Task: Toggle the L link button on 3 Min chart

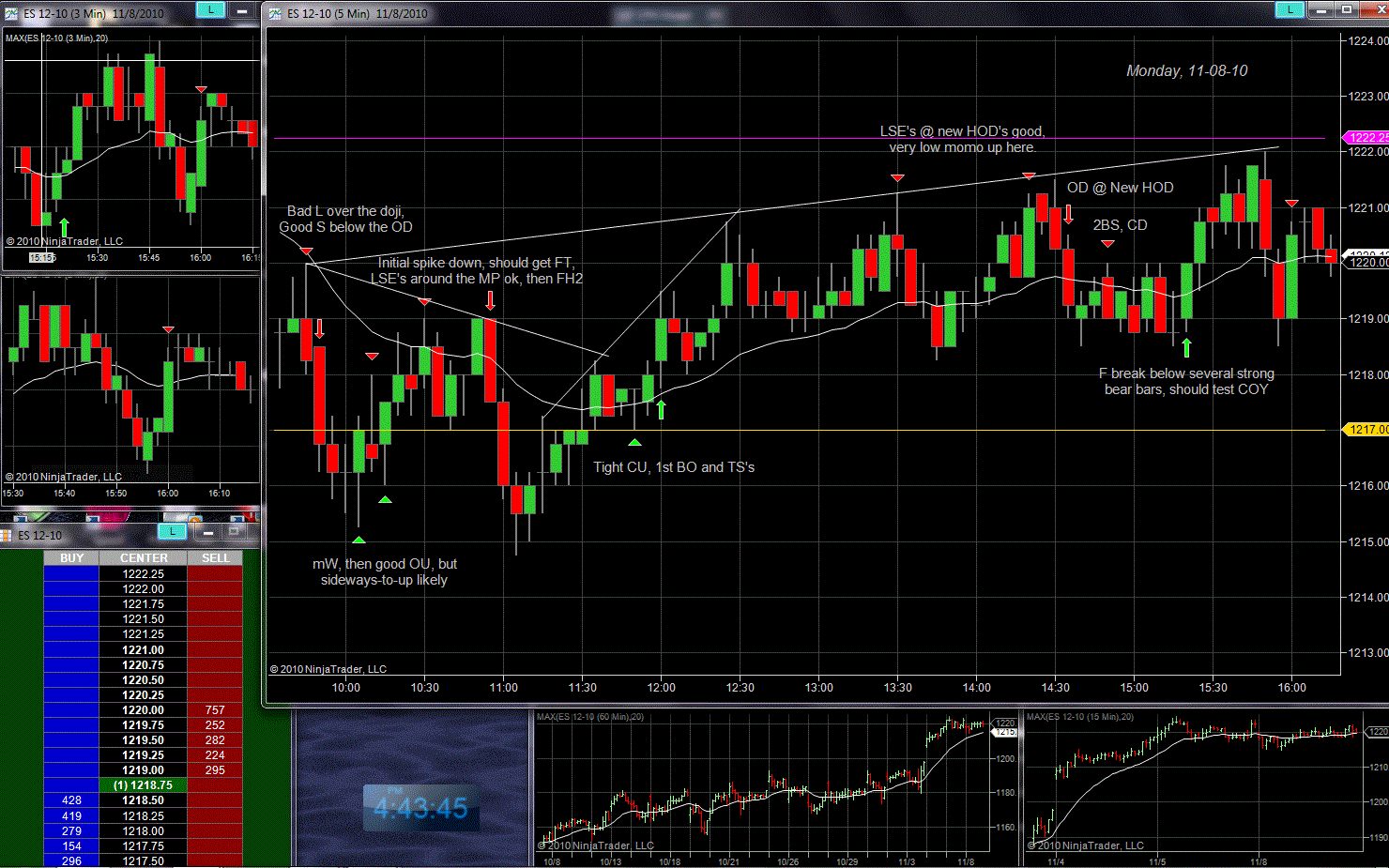Action: [x=209, y=10]
